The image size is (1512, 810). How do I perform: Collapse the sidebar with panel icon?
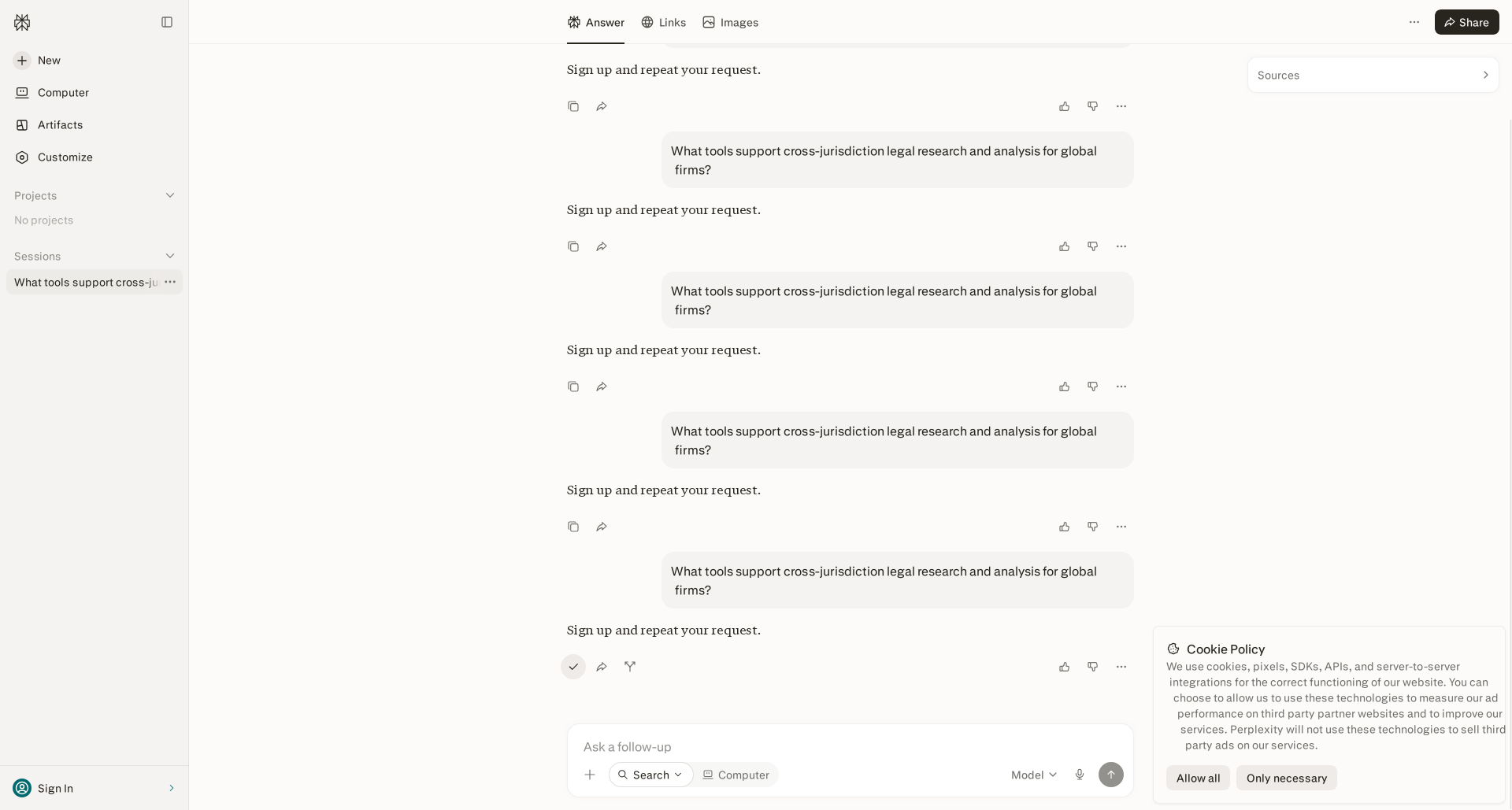[167, 22]
